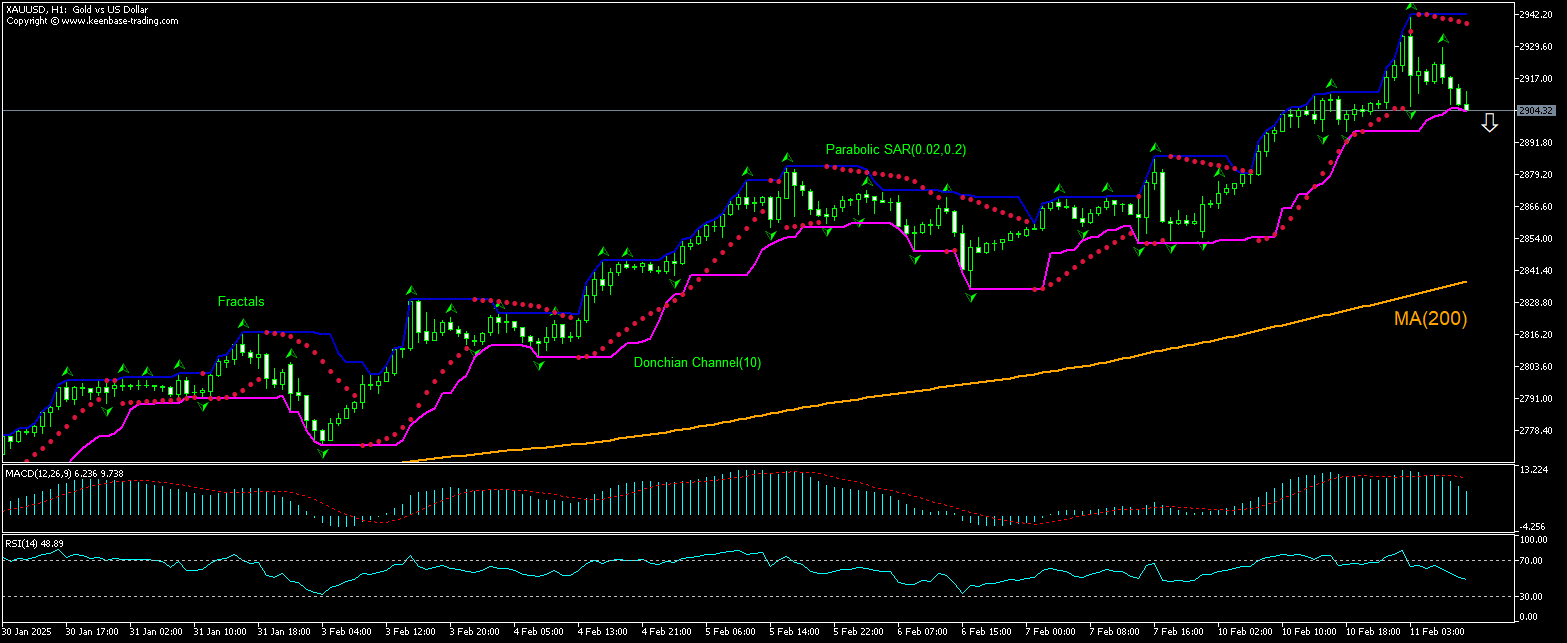Click the MACD 13.224 scale value
1567x643 pixels.
point(1533,470)
